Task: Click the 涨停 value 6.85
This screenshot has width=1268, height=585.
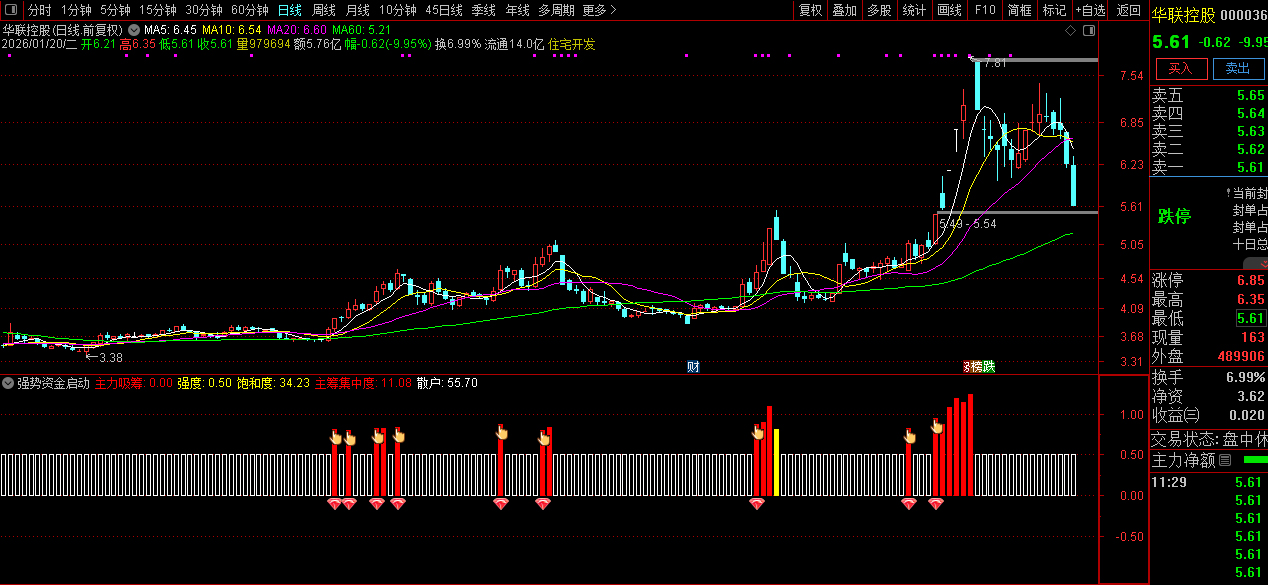Action: tap(1250, 280)
